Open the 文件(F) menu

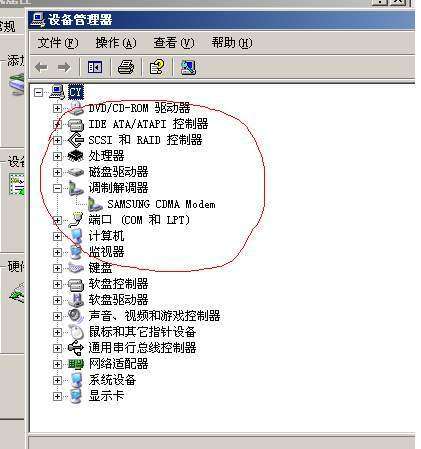point(58,43)
